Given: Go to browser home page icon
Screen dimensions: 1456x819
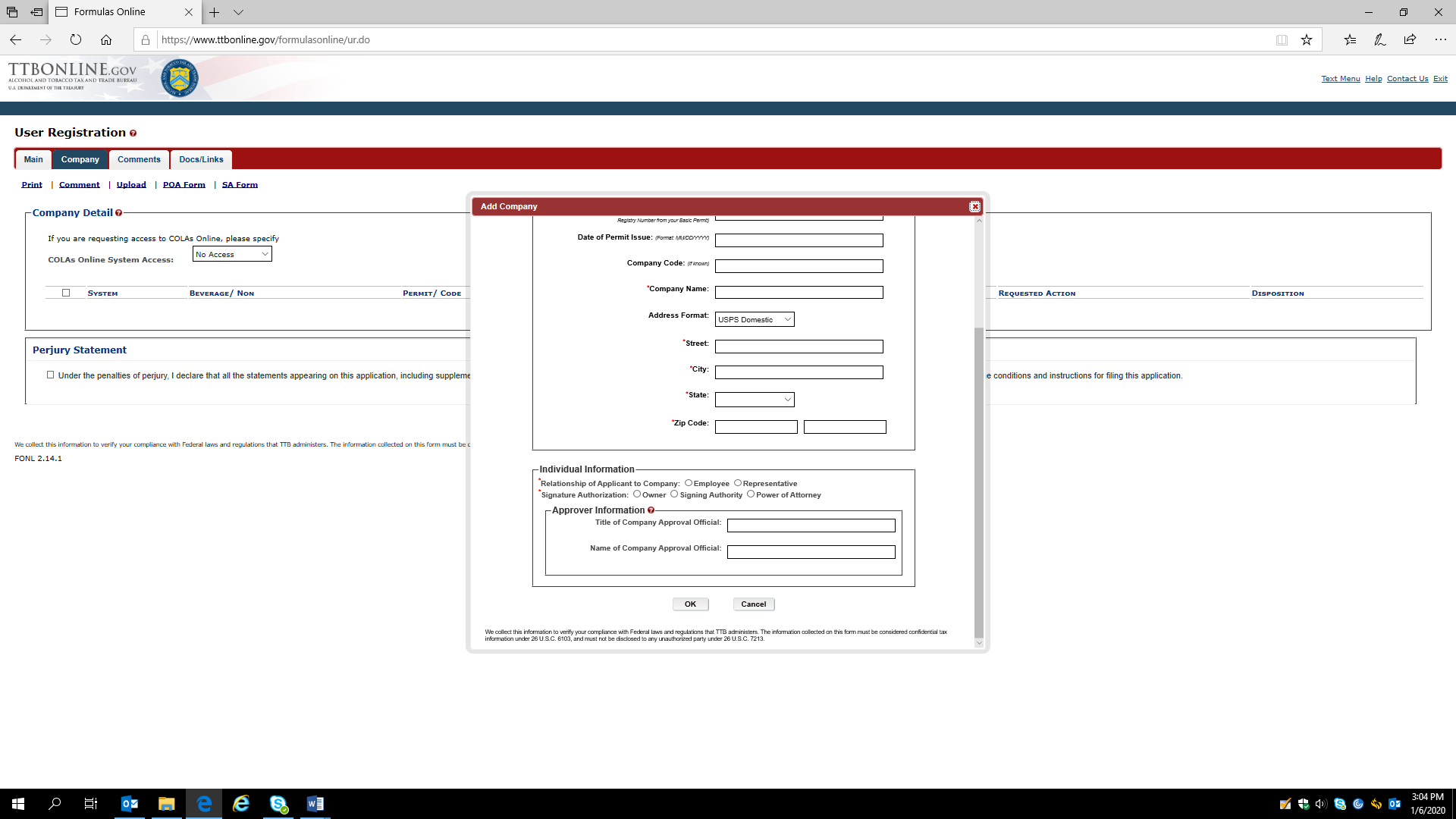Looking at the screenshot, I should [106, 39].
